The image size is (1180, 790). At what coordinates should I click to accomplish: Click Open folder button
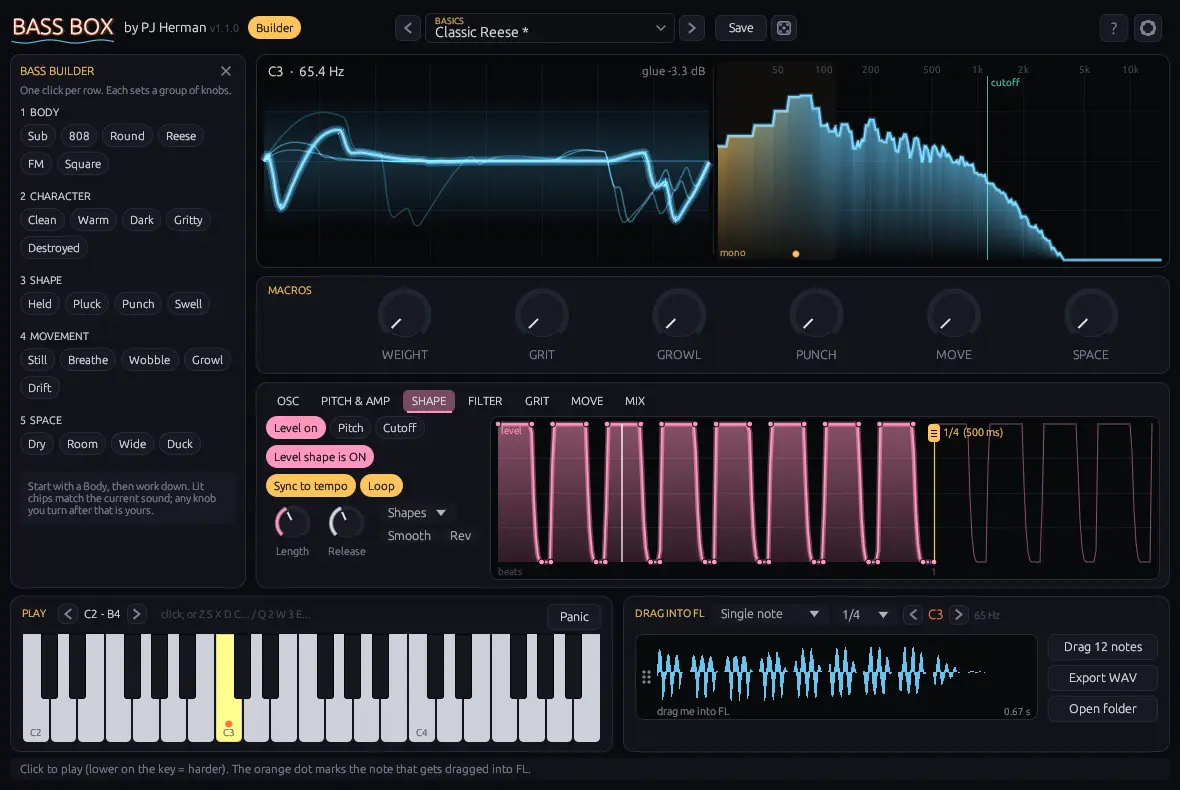pos(1102,709)
